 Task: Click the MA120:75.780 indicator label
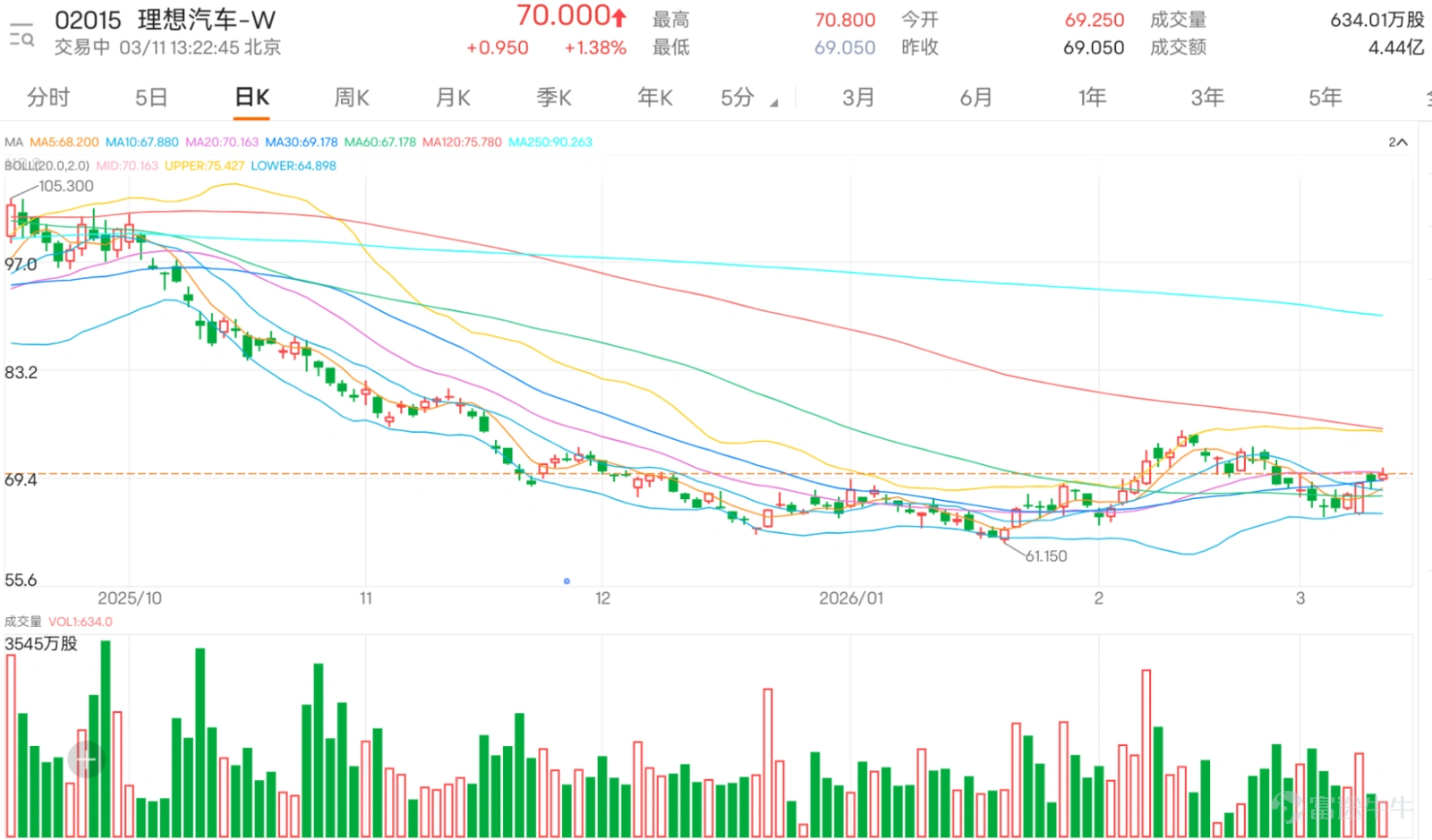462,142
